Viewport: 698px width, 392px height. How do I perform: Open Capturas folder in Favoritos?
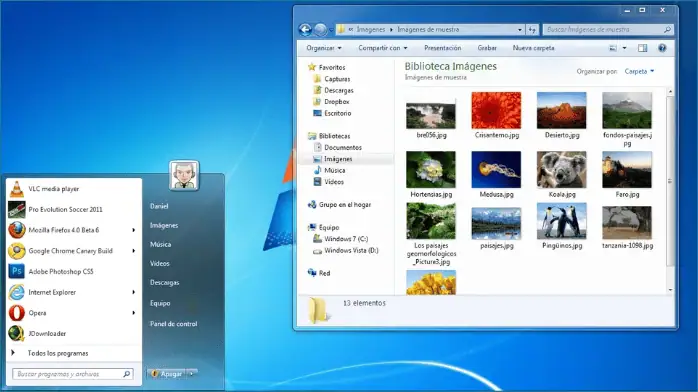(x=332, y=79)
